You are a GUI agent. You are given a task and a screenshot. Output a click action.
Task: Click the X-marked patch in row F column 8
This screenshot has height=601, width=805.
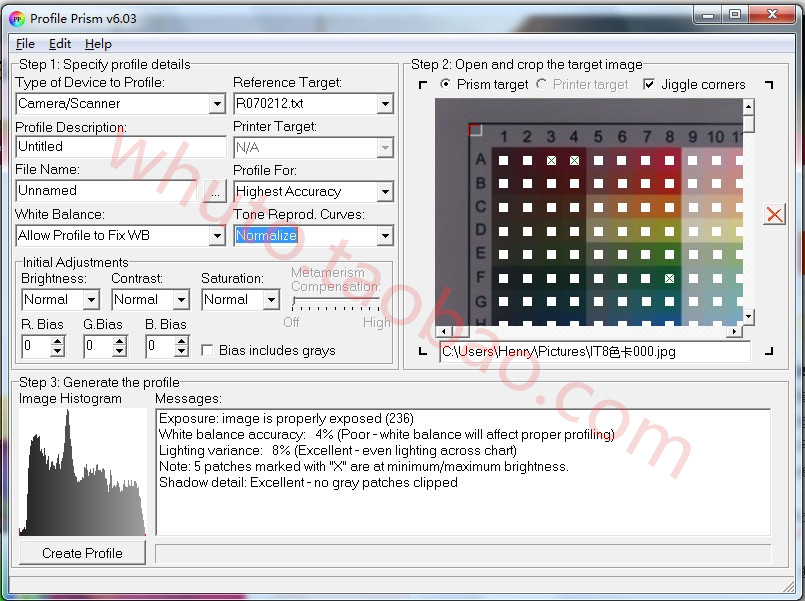[x=669, y=279]
